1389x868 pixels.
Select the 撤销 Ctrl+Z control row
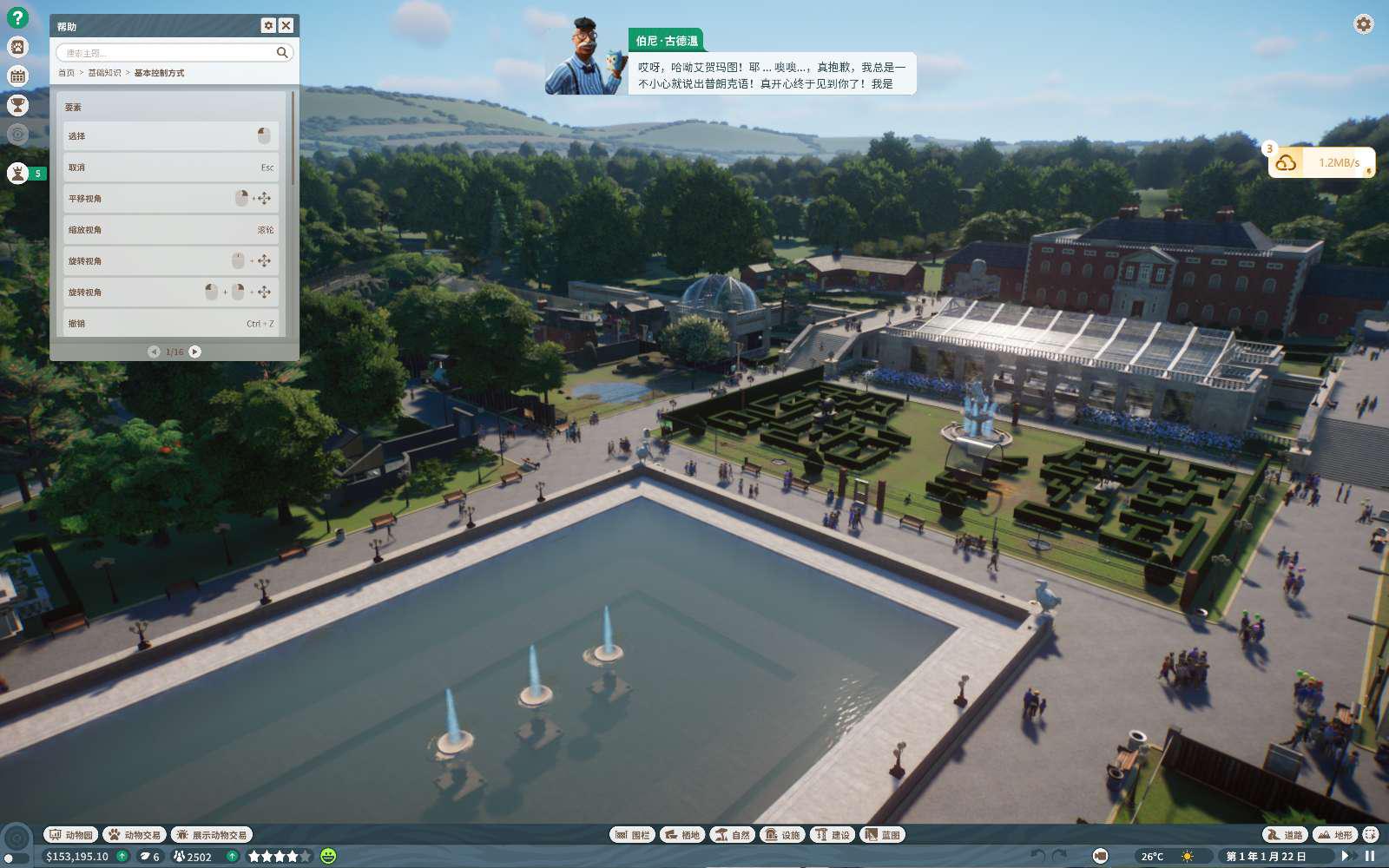171,323
